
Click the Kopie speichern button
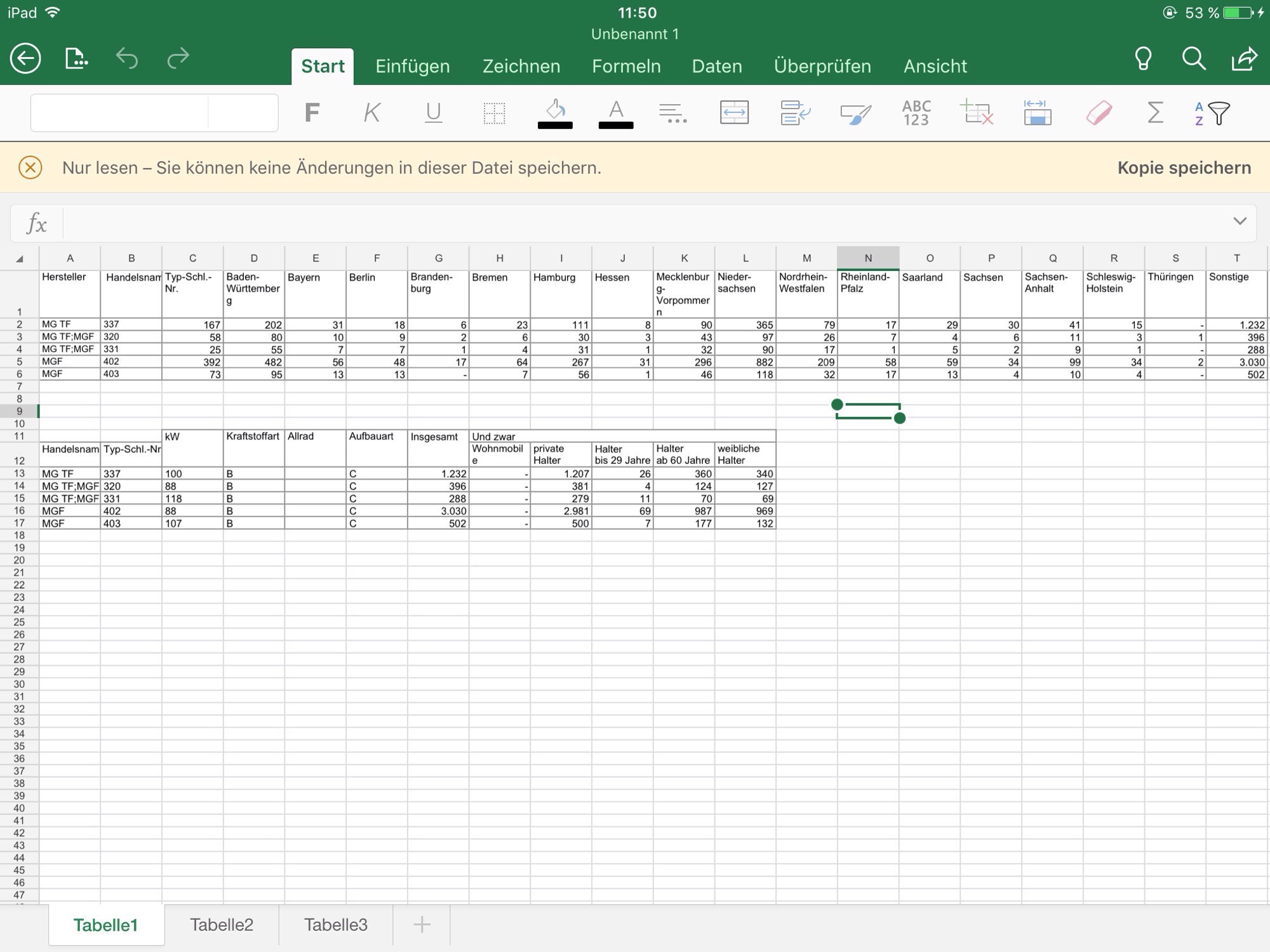tap(1184, 168)
